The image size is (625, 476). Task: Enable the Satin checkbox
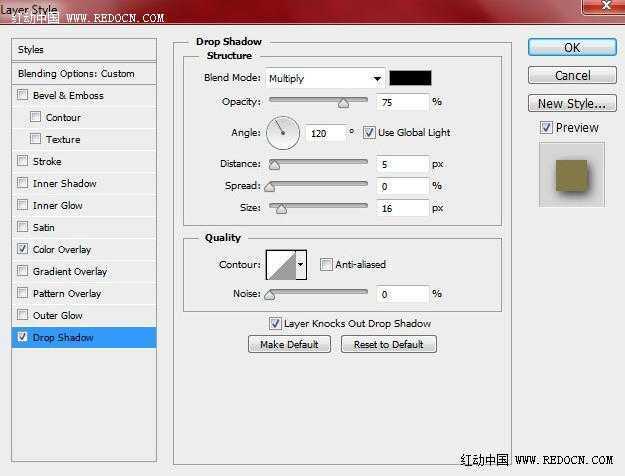point(23,227)
